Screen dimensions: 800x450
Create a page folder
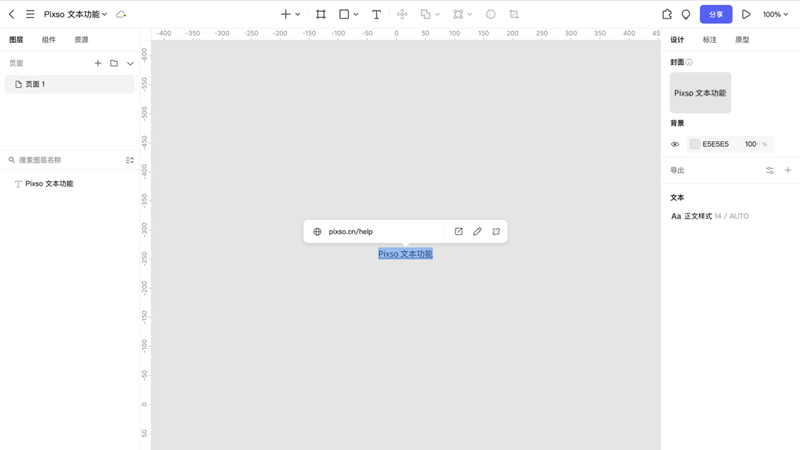[x=114, y=63]
